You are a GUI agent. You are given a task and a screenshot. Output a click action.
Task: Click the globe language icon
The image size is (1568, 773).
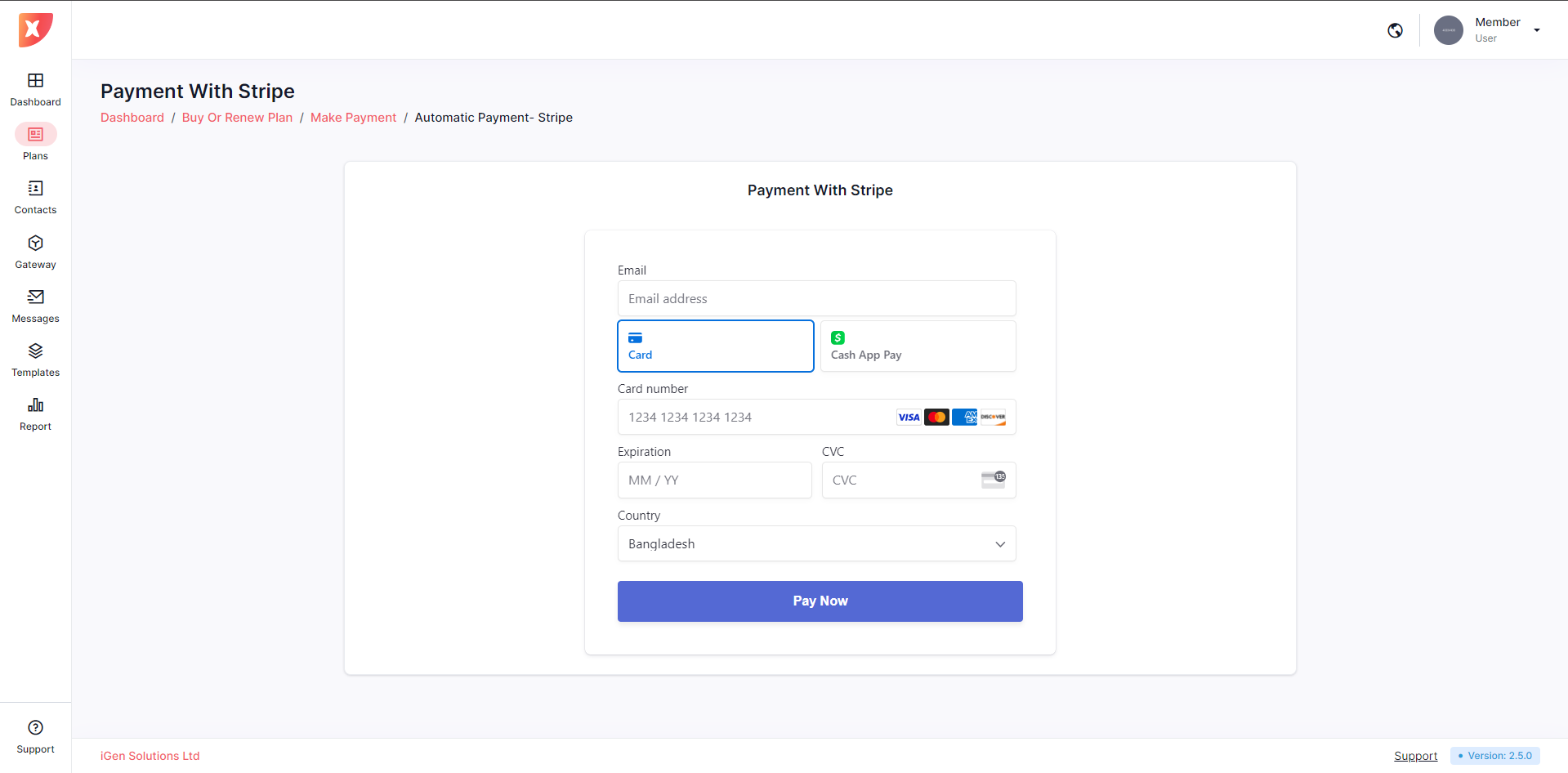[1395, 30]
